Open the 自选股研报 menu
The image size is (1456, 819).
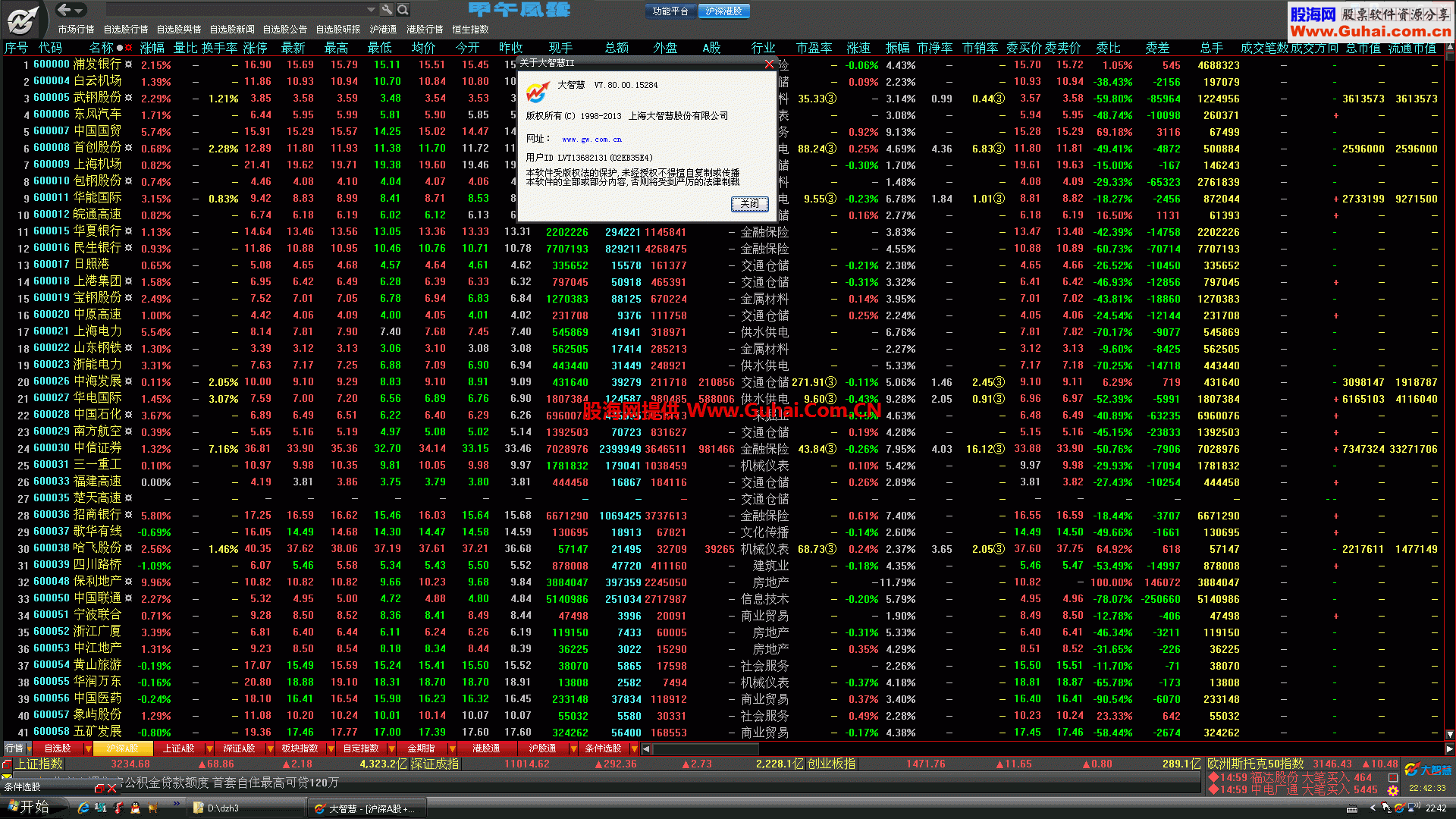click(338, 30)
